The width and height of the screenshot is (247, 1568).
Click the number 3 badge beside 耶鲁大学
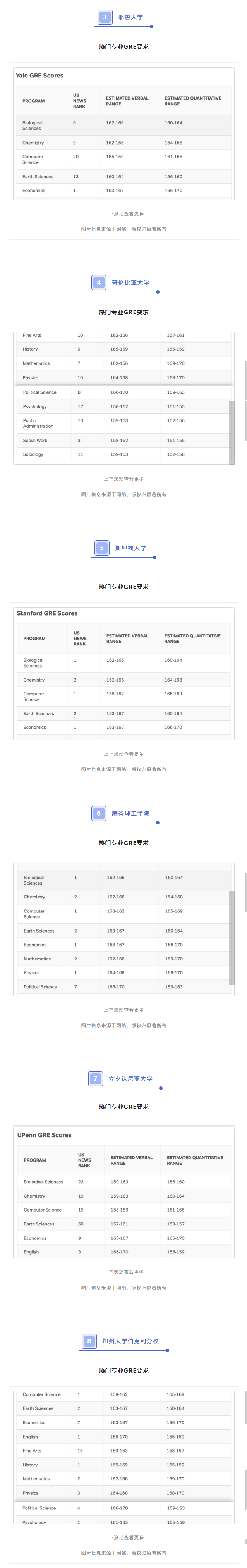[105, 17]
